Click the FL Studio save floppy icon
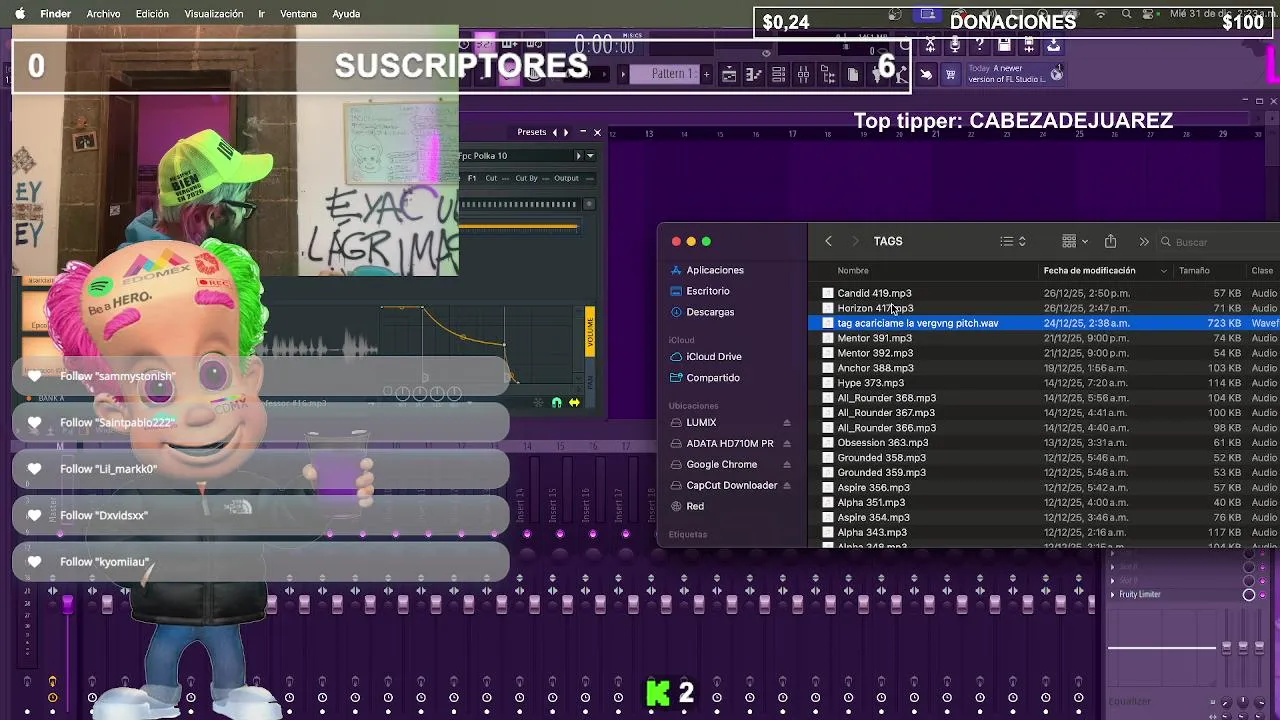 coord(1004,46)
